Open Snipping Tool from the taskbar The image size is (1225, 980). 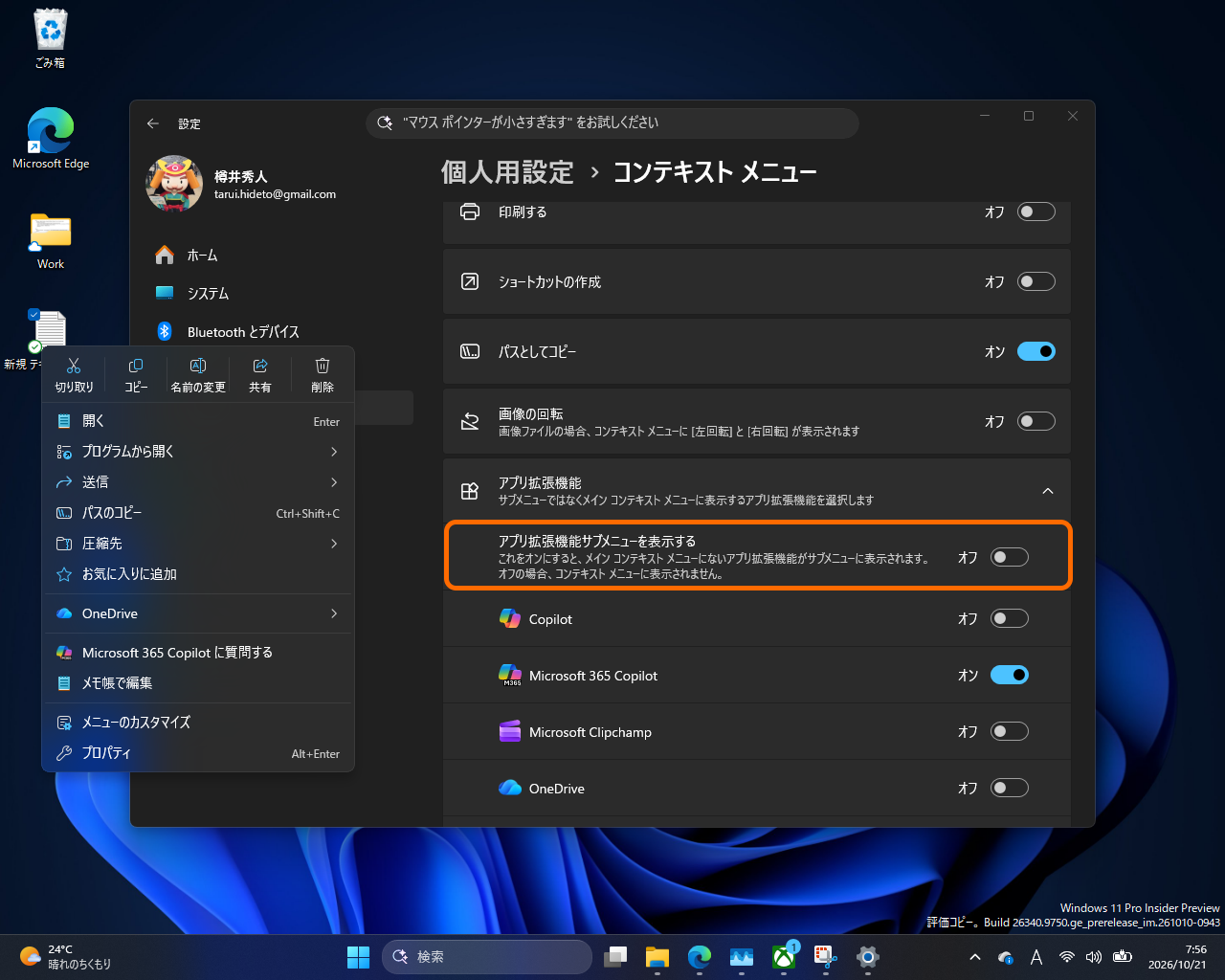pyautogui.click(x=826, y=956)
